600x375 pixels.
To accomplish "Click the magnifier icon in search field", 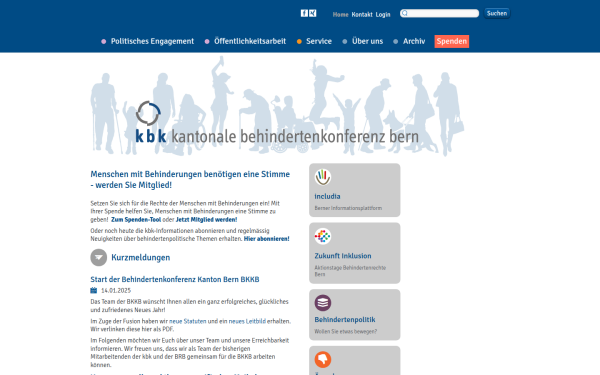I will 404,13.
